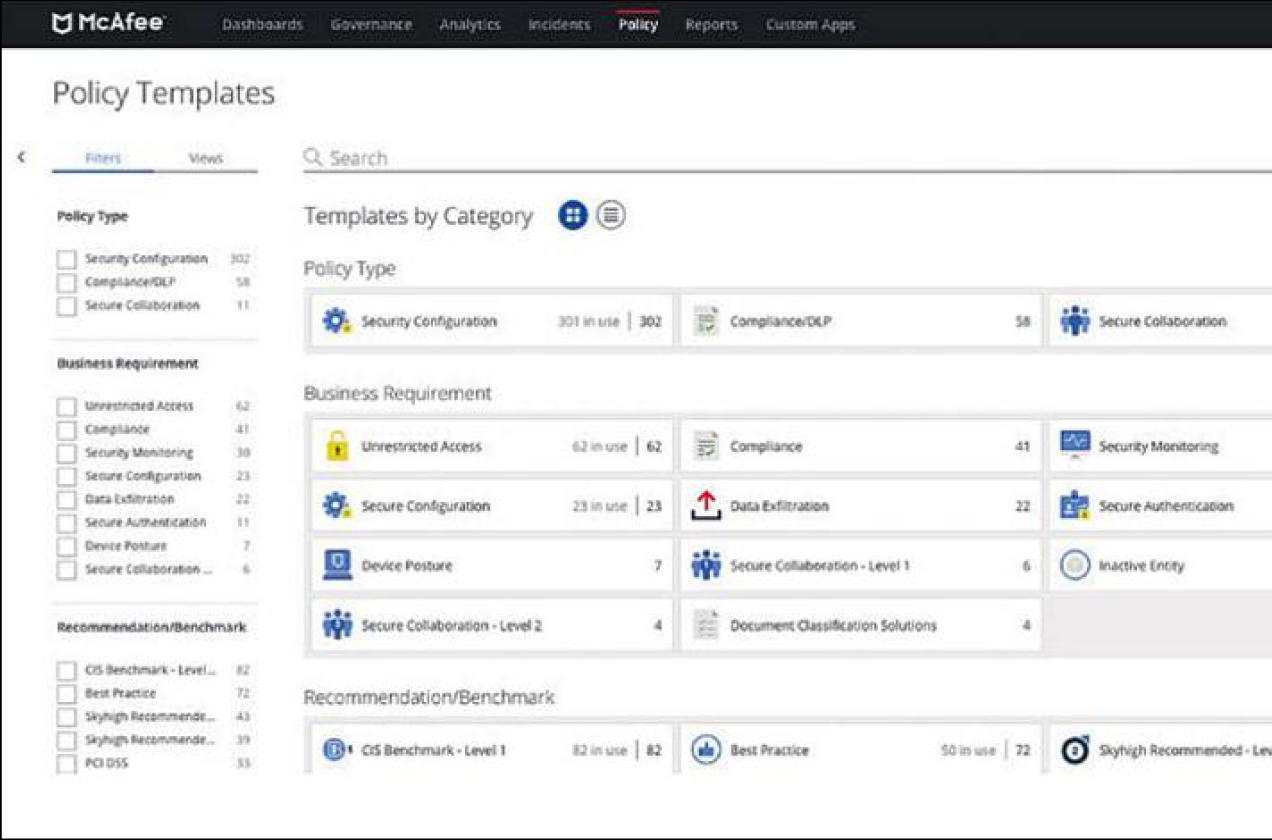Switch to the Filters tab
Viewport: 1272px width, 840px height.
(x=103, y=158)
